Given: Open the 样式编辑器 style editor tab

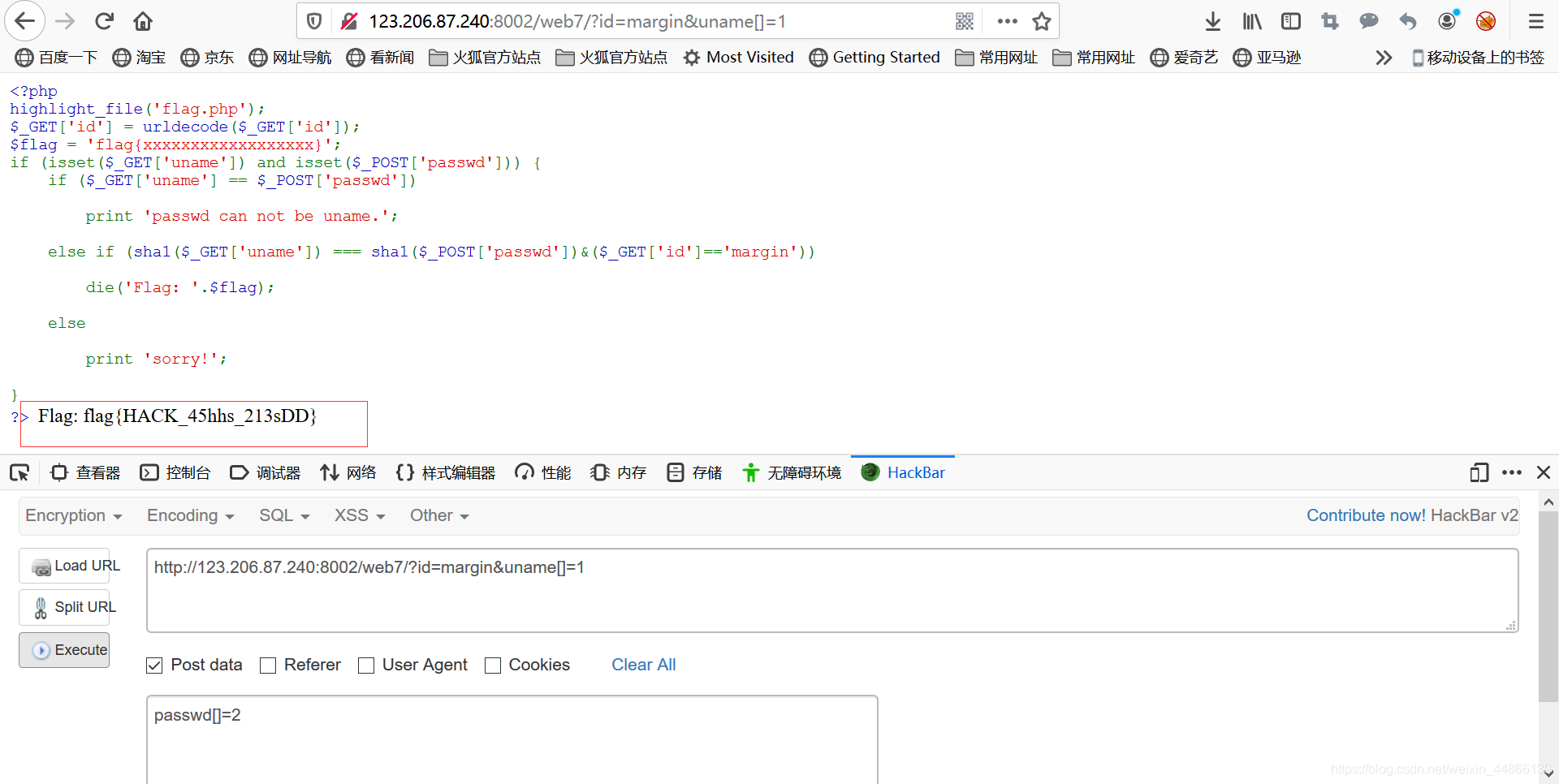Looking at the screenshot, I should [446, 472].
